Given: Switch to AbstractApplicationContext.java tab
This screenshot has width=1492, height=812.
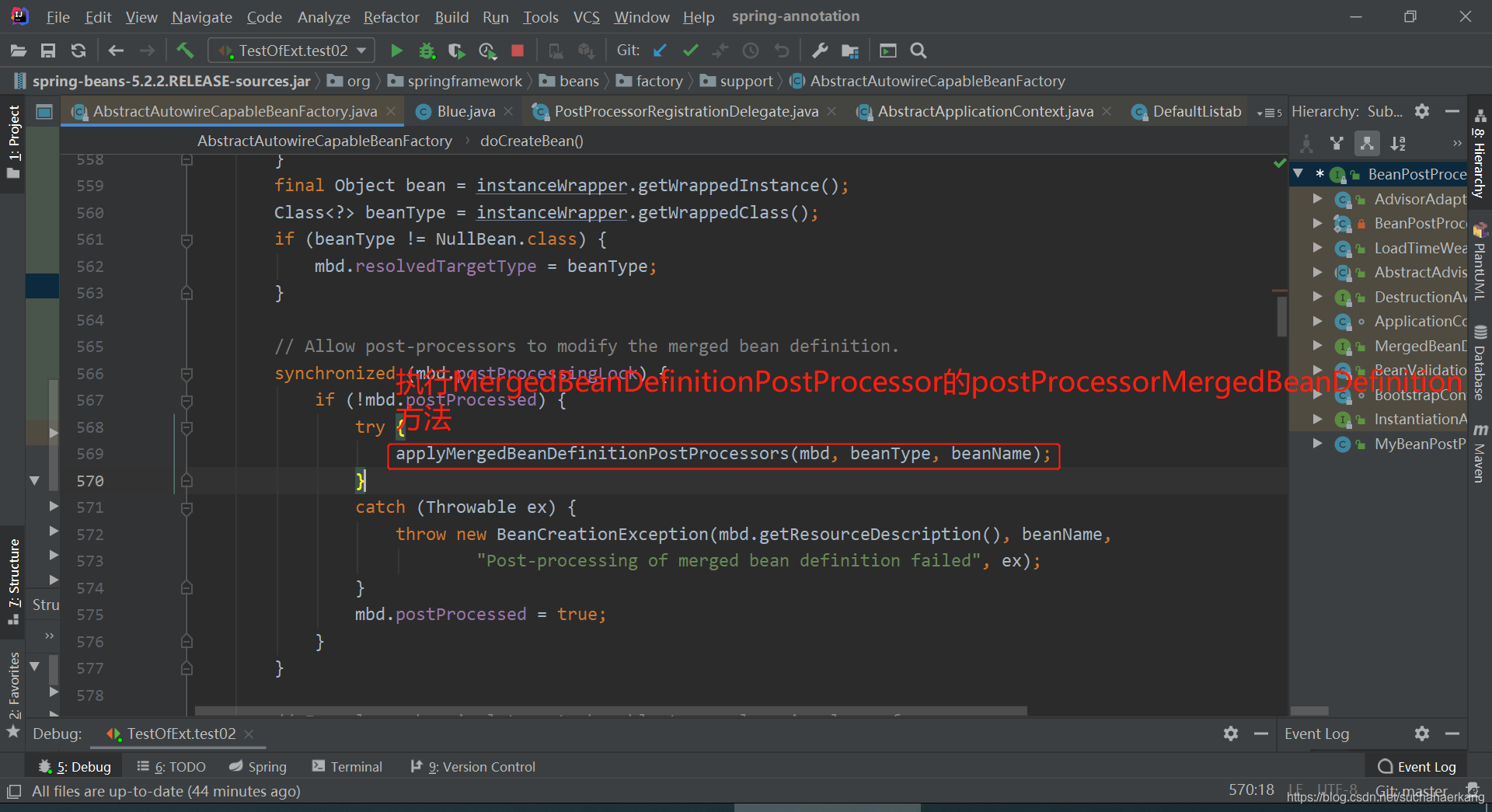Looking at the screenshot, I should pyautogui.click(x=985, y=111).
